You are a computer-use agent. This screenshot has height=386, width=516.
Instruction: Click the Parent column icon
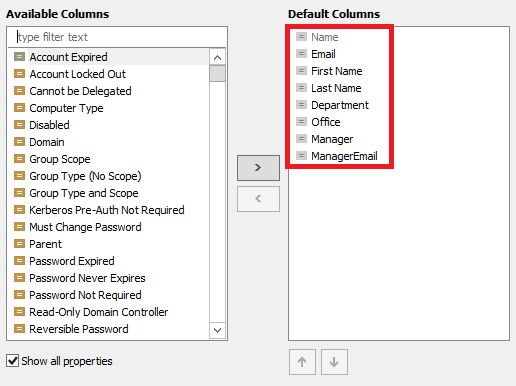[19, 244]
